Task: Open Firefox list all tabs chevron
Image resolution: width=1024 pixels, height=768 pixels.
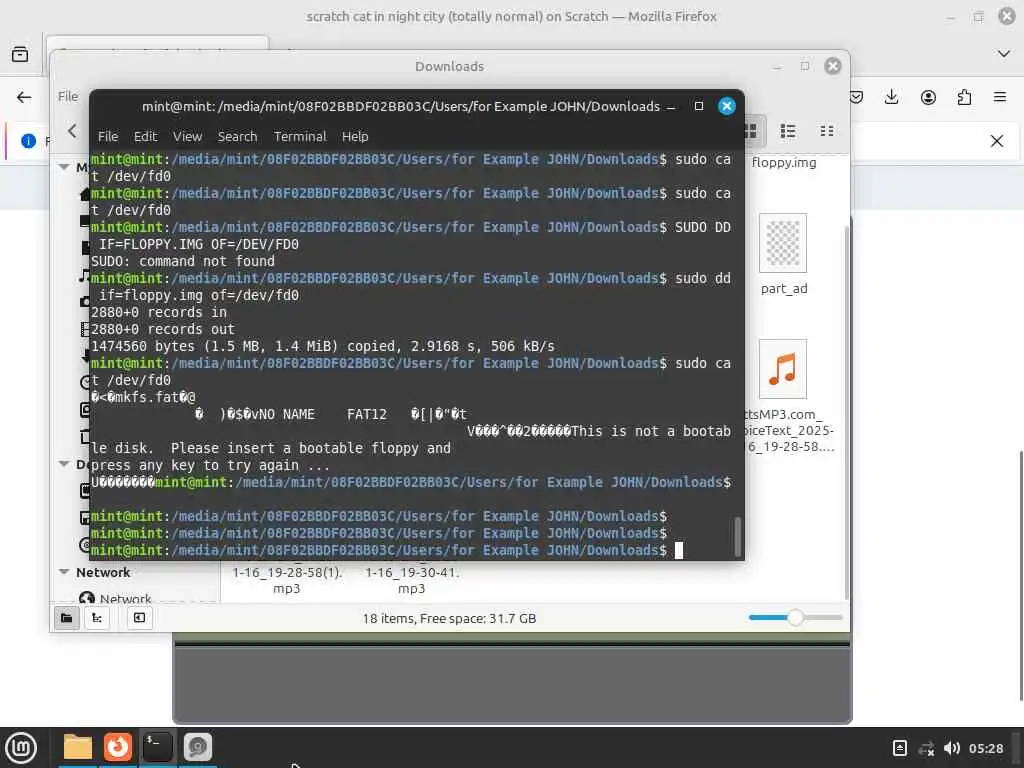Action: coord(1004,54)
